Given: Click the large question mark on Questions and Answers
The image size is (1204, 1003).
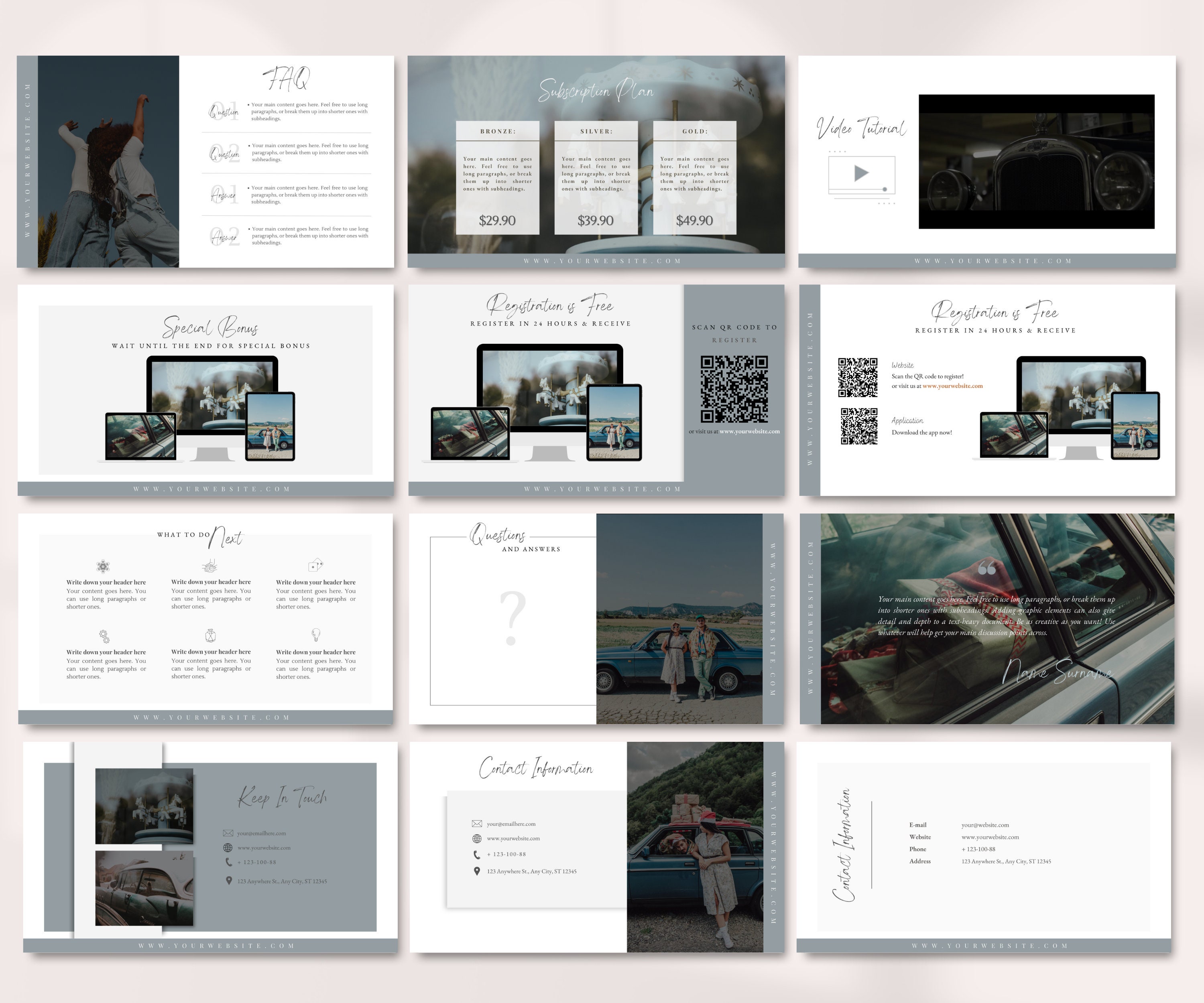Looking at the screenshot, I should click(x=513, y=618).
